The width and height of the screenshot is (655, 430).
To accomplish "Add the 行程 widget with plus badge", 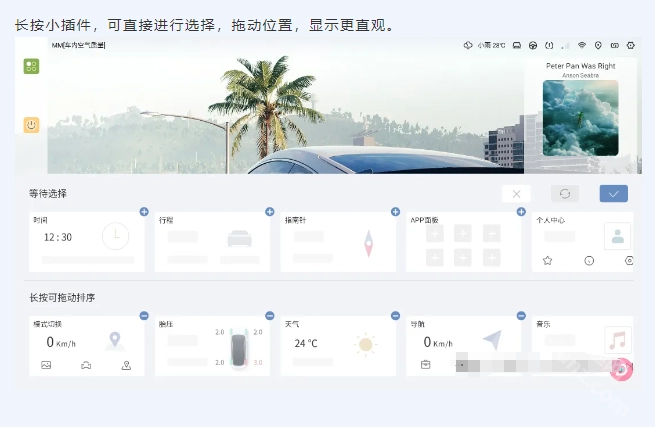I will tap(269, 212).
